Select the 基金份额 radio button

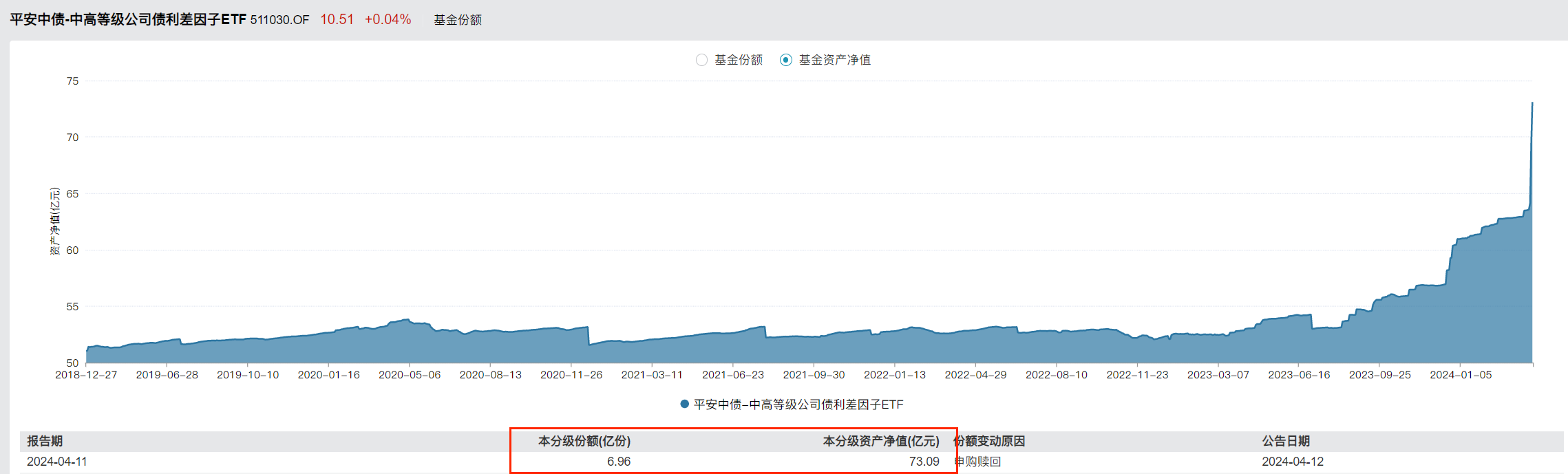pos(701,60)
